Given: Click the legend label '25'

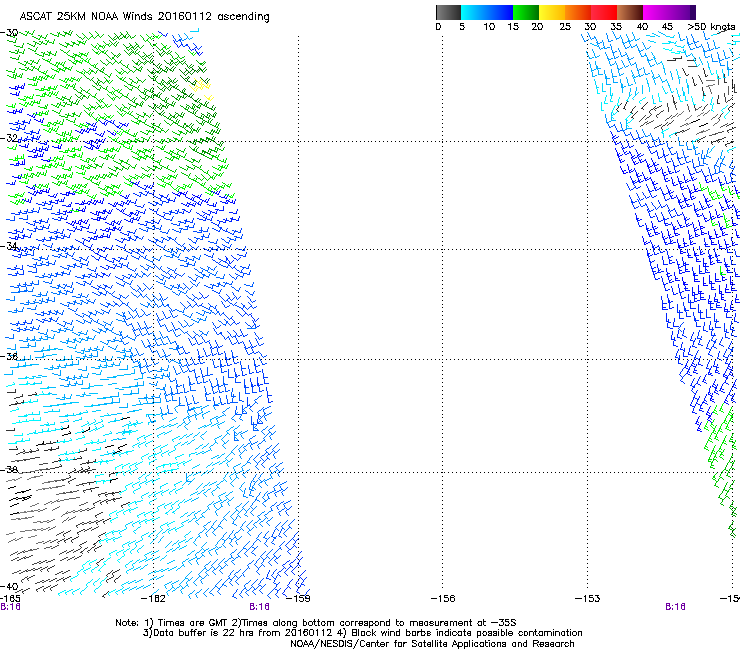Looking at the screenshot, I should coord(565,27).
